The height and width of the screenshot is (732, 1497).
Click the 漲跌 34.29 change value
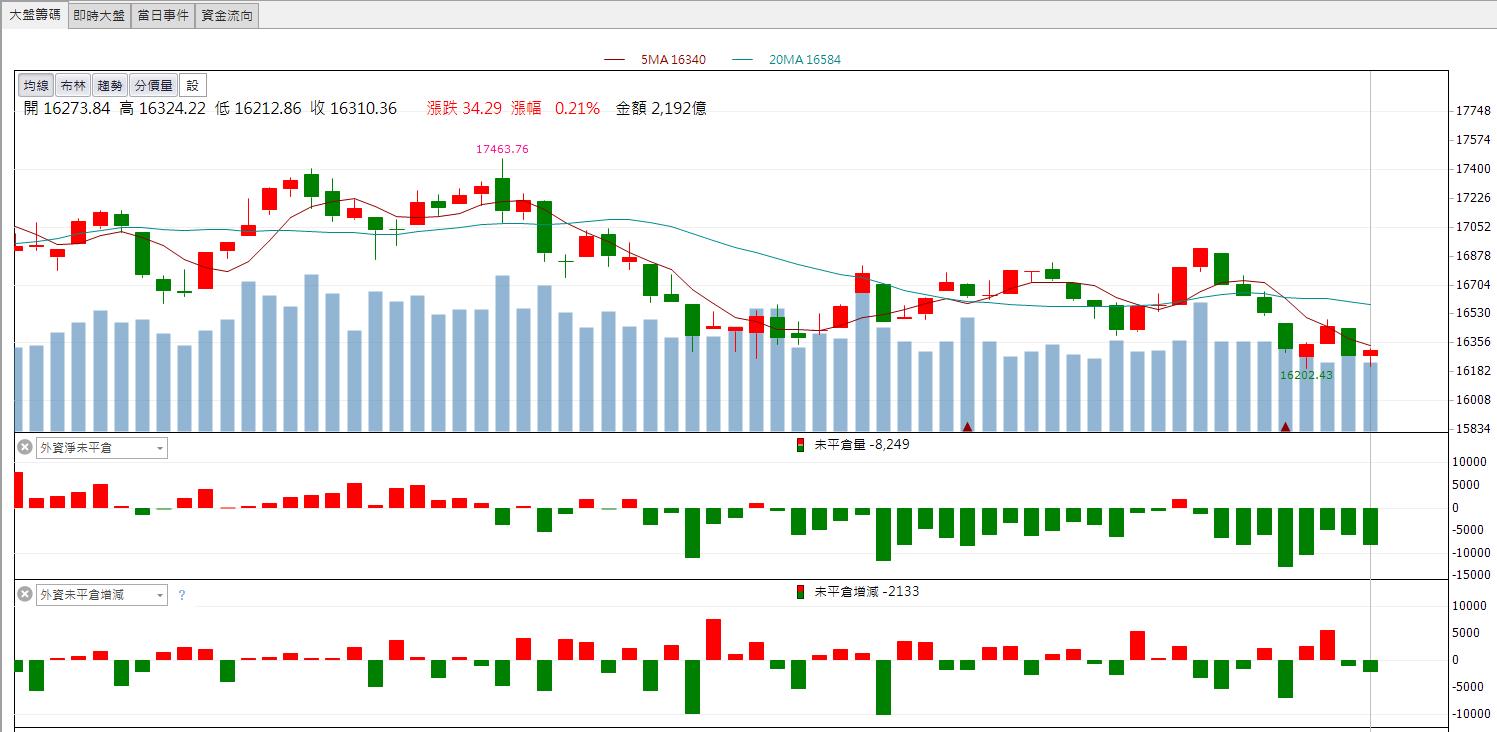pyautogui.click(x=463, y=108)
